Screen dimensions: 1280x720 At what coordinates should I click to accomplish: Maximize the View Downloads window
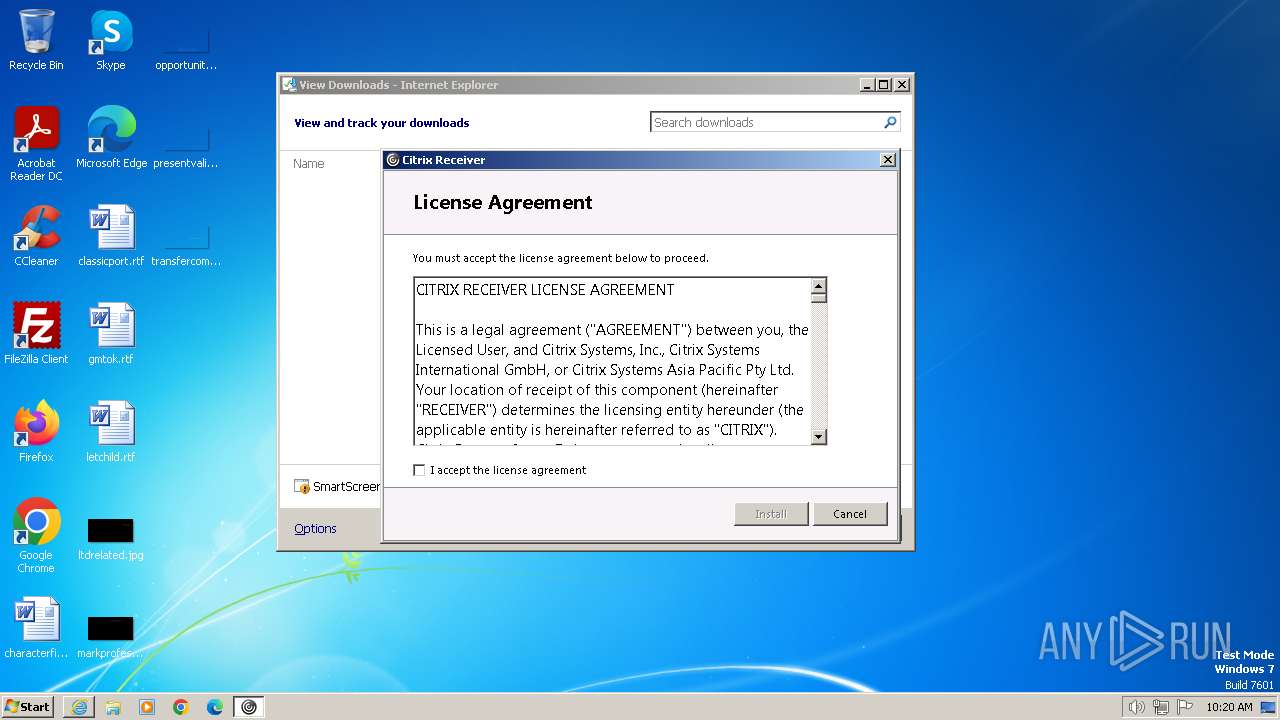[883, 85]
